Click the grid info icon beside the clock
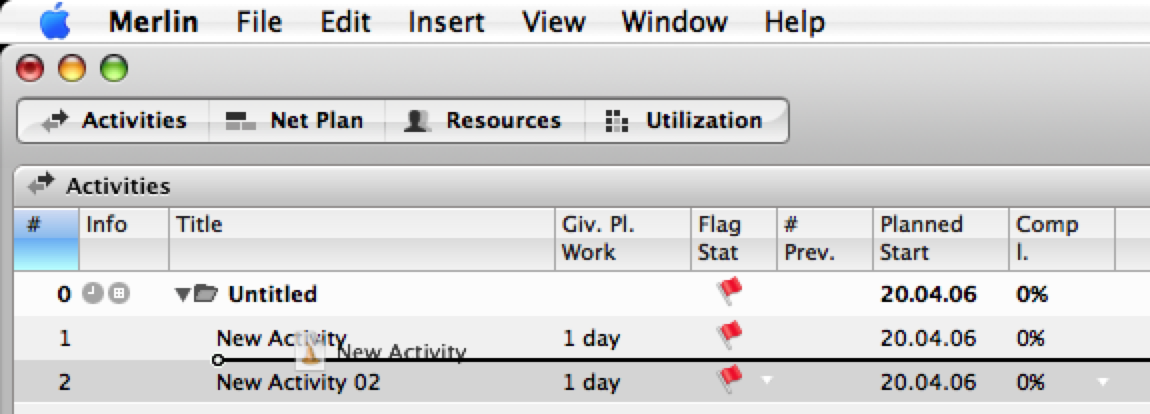Screen dimensions: 1150x414 [x=117, y=294]
